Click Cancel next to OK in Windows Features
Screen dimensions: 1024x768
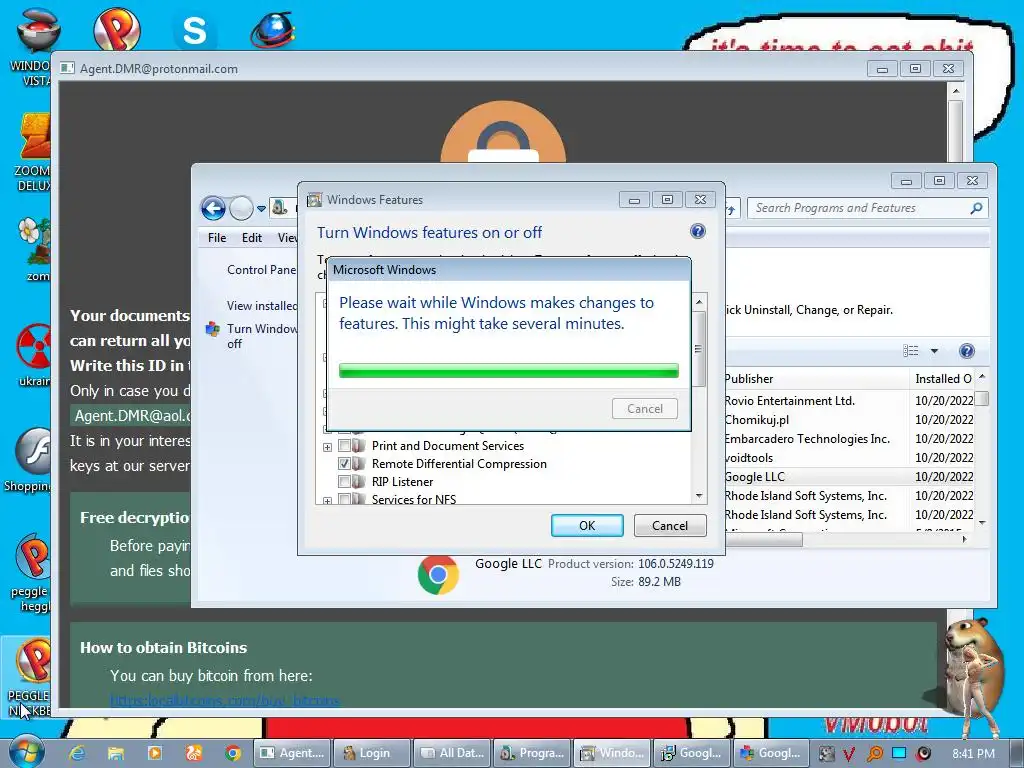pos(670,526)
